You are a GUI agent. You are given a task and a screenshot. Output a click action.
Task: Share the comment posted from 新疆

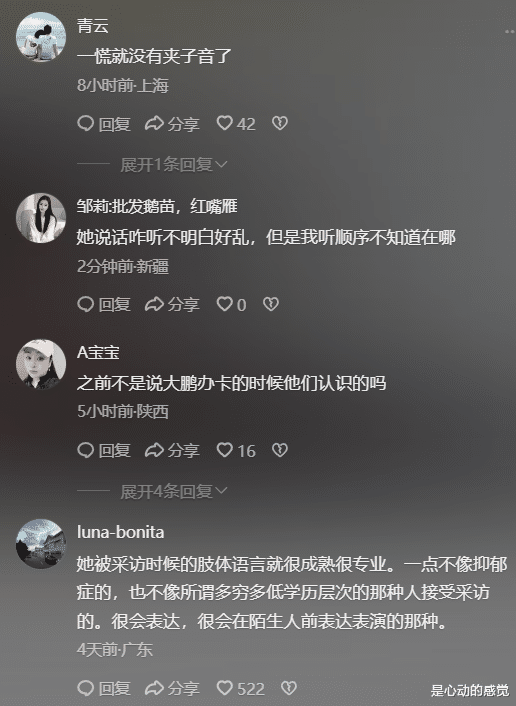pos(172,305)
